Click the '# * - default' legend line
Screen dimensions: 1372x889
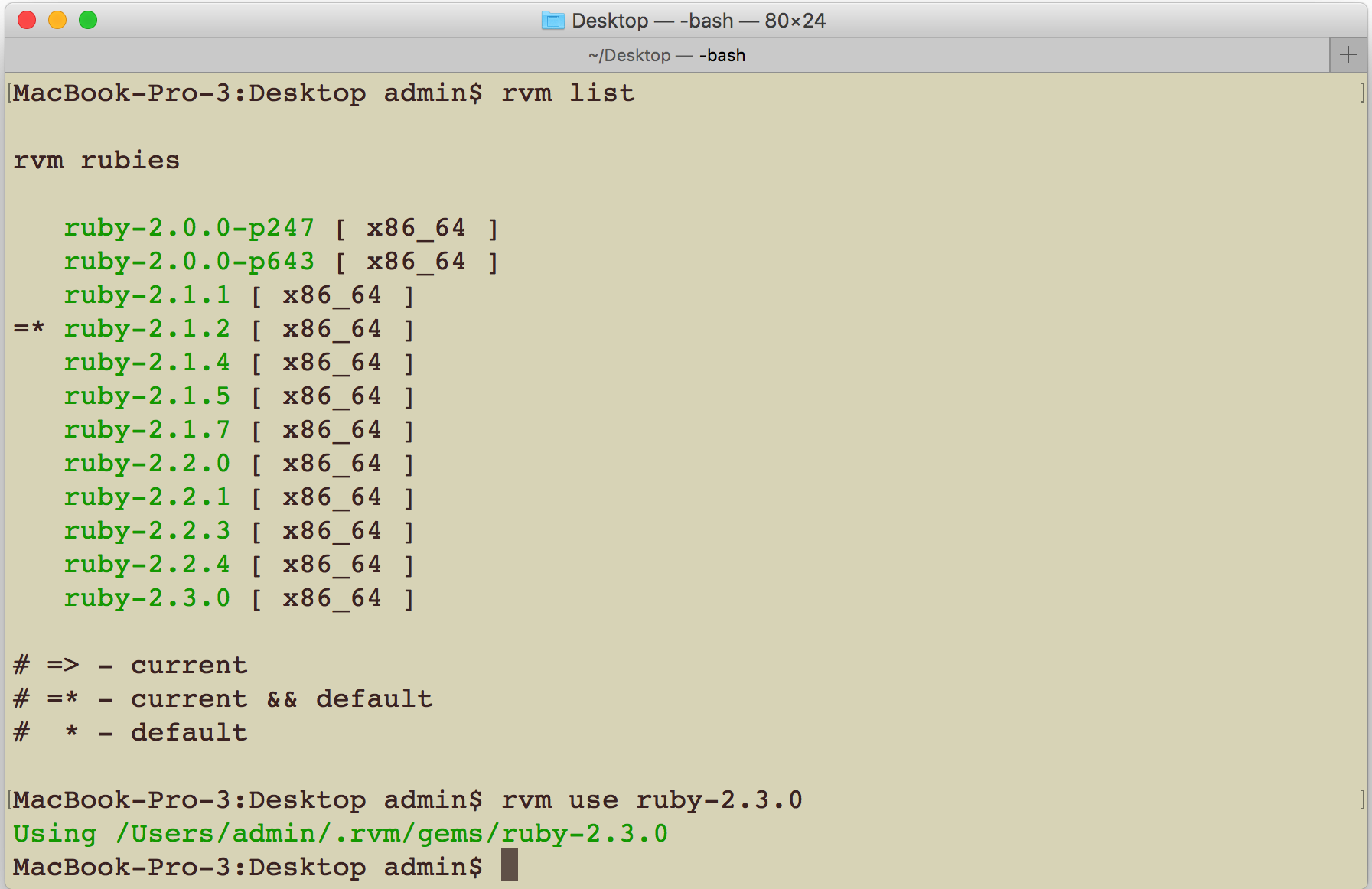point(130,731)
